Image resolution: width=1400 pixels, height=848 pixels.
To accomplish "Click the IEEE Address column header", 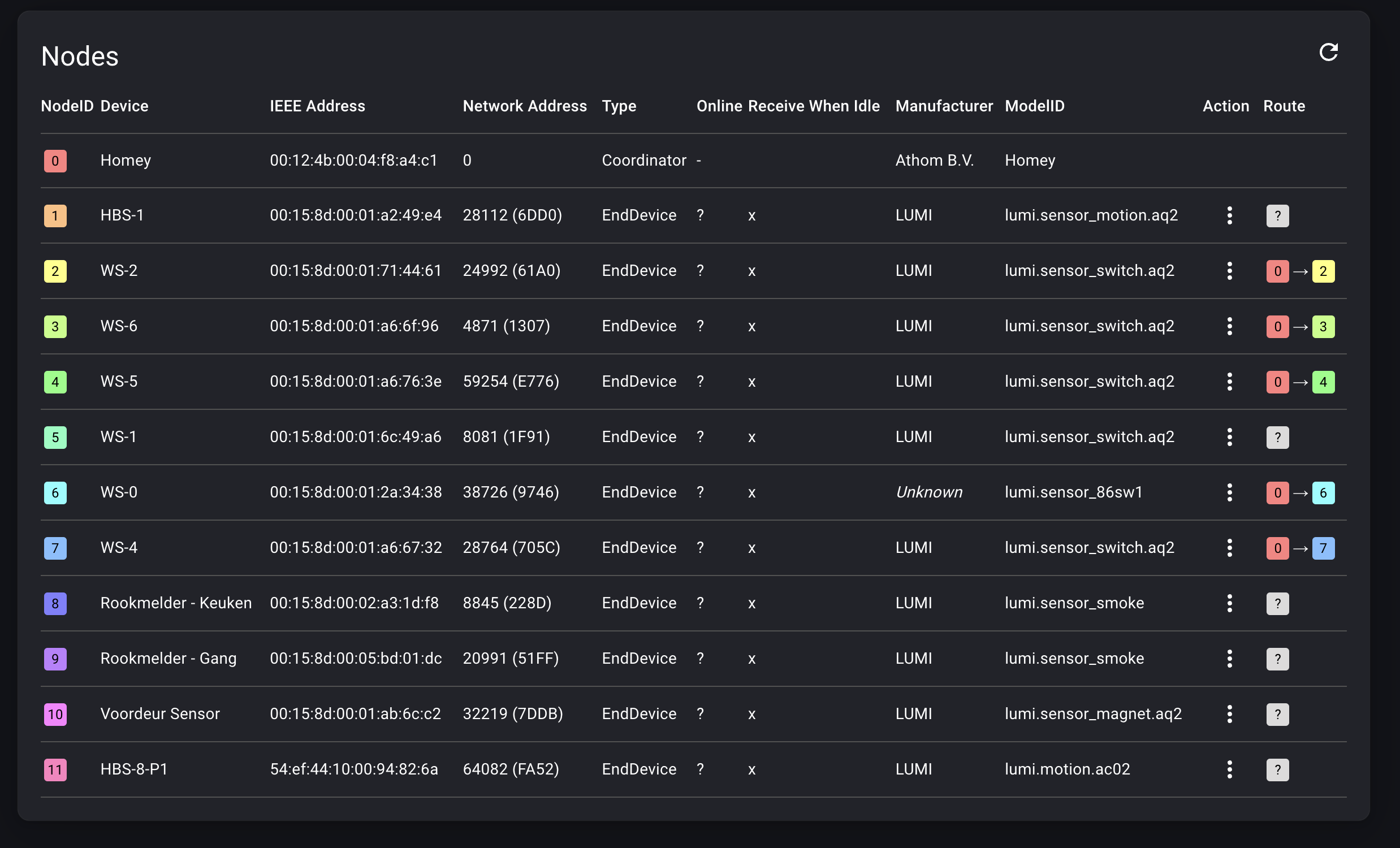I will [x=317, y=106].
